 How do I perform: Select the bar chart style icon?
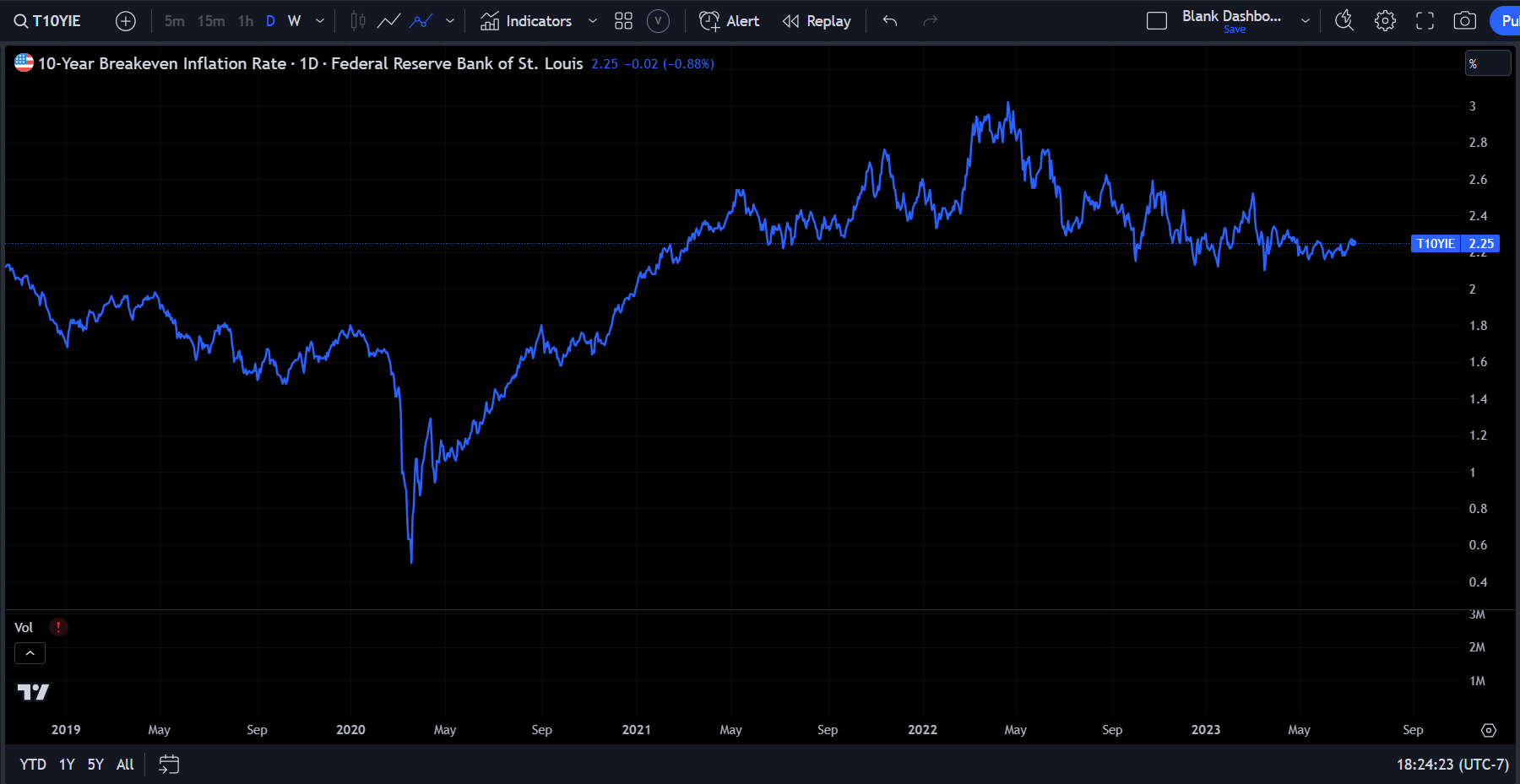(x=356, y=20)
